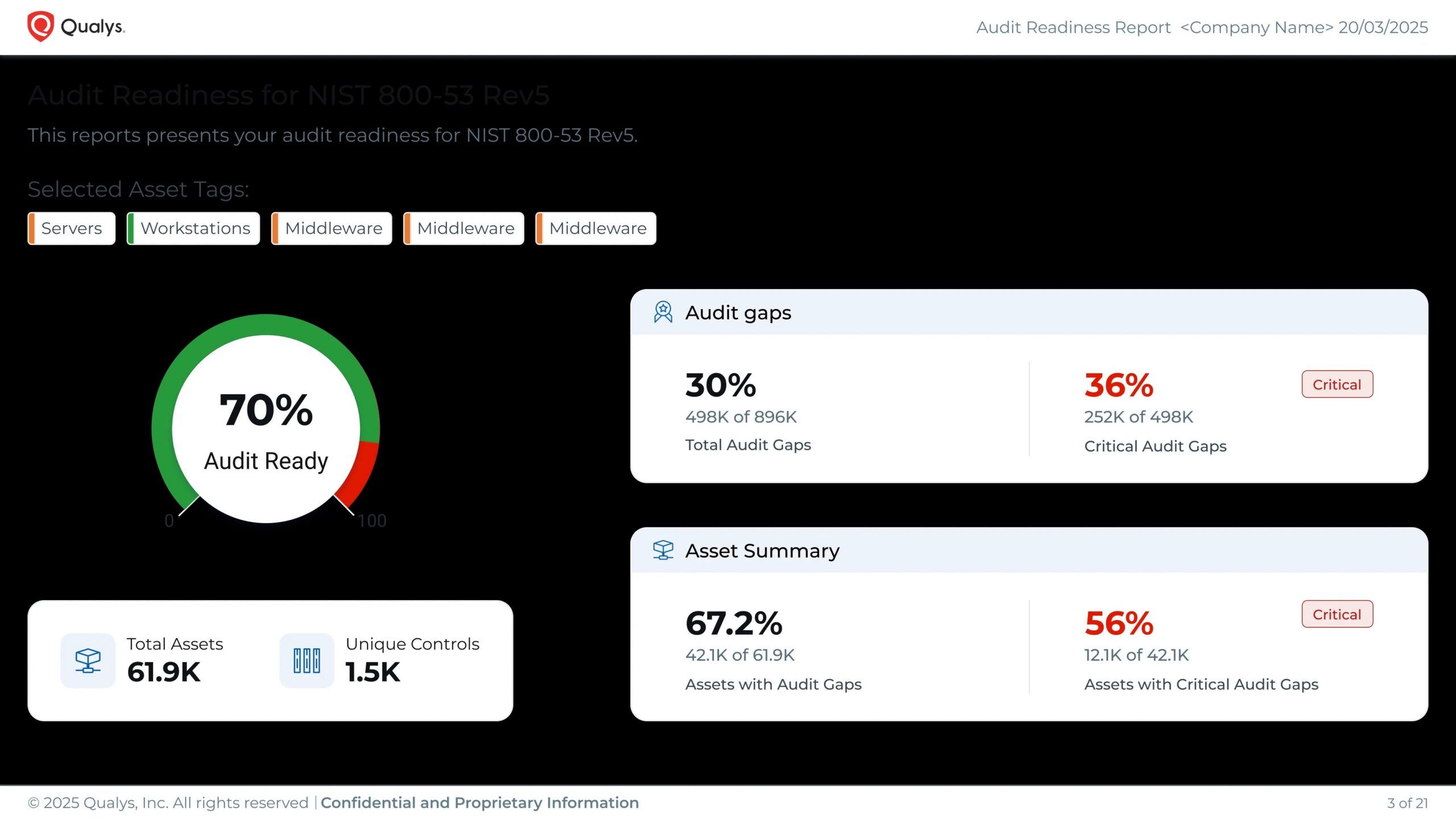Toggle the Servers asset tag
1456x819 pixels.
(x=71, y=228)
